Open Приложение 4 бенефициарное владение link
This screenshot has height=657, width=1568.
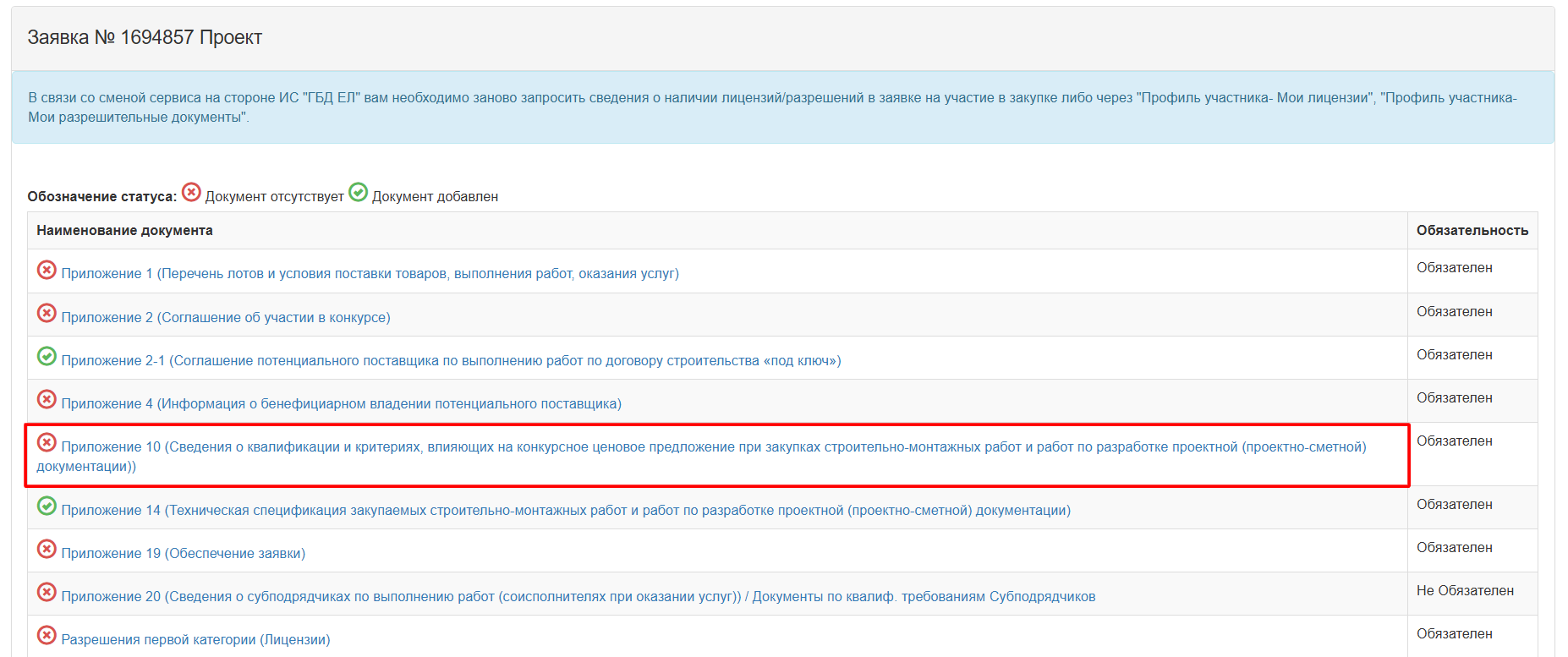click(341, 404)
